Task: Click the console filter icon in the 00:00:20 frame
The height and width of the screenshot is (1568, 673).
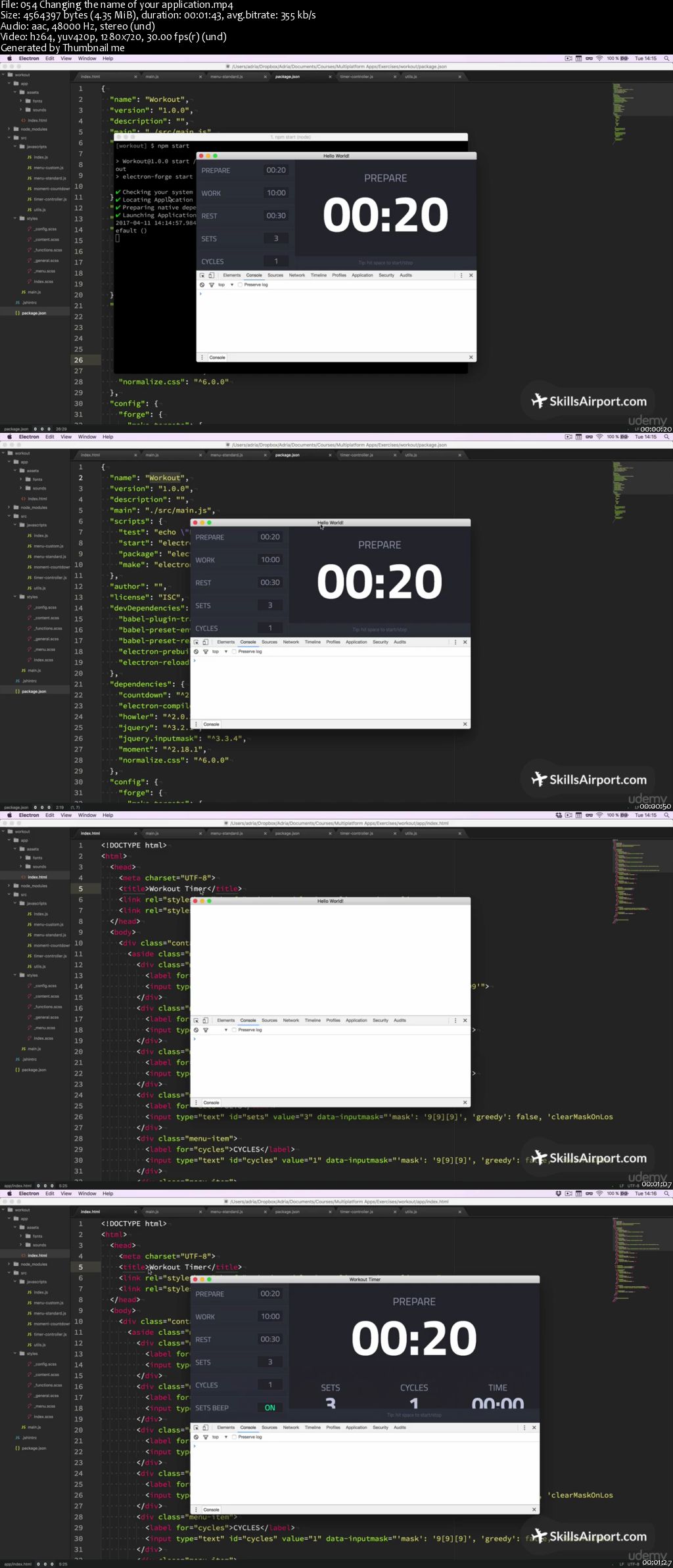Action: point(212,285)
